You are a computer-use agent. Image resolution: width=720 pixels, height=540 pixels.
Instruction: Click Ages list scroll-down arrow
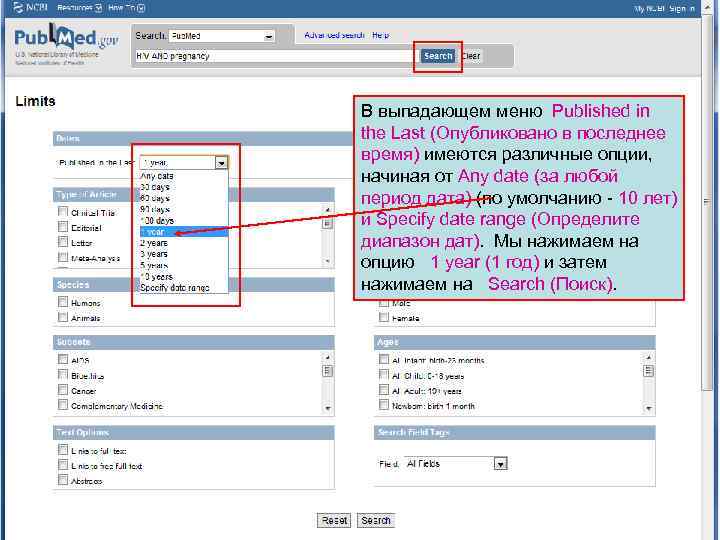click(x=648, y=408)
